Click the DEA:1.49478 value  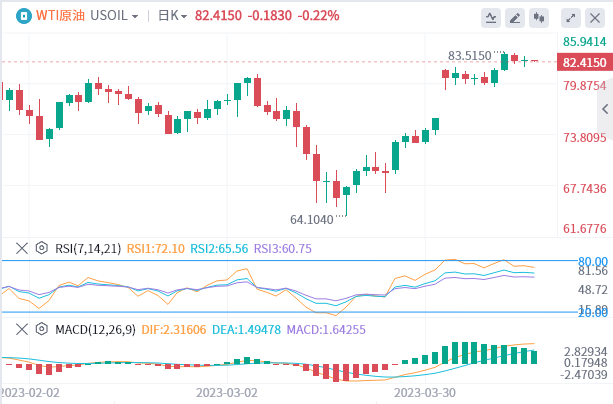tap(246, 330)
